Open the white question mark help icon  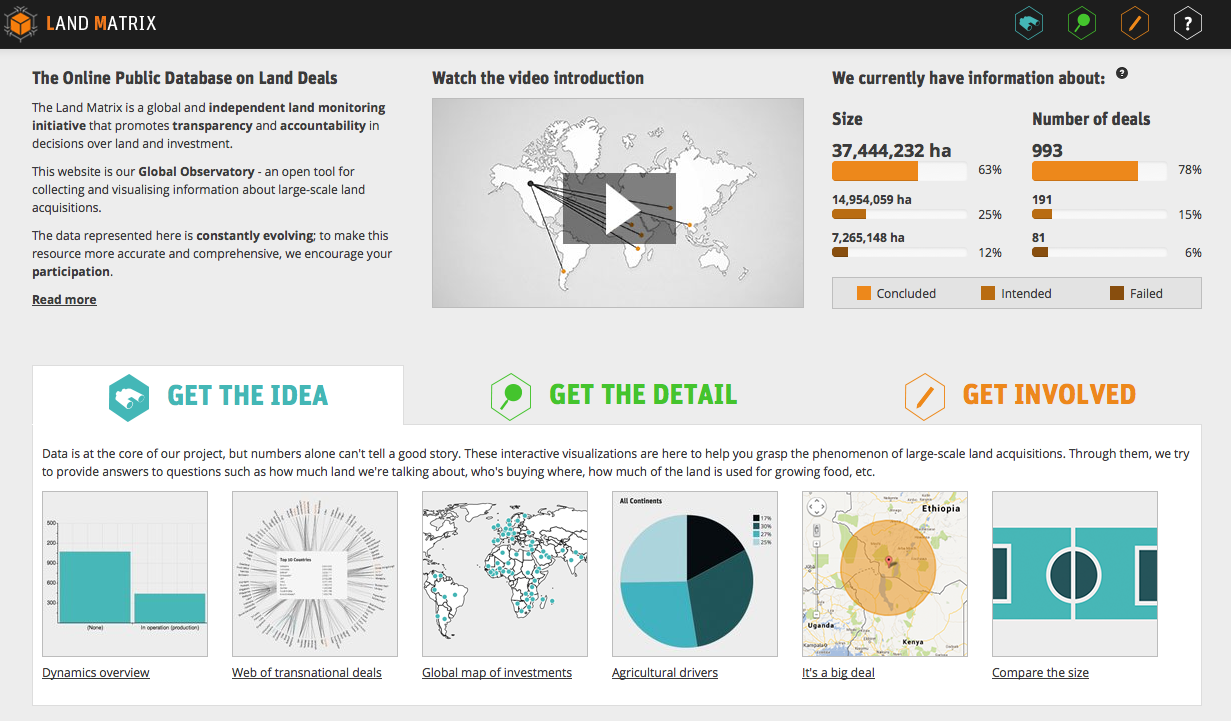[x=1187, y=24]
